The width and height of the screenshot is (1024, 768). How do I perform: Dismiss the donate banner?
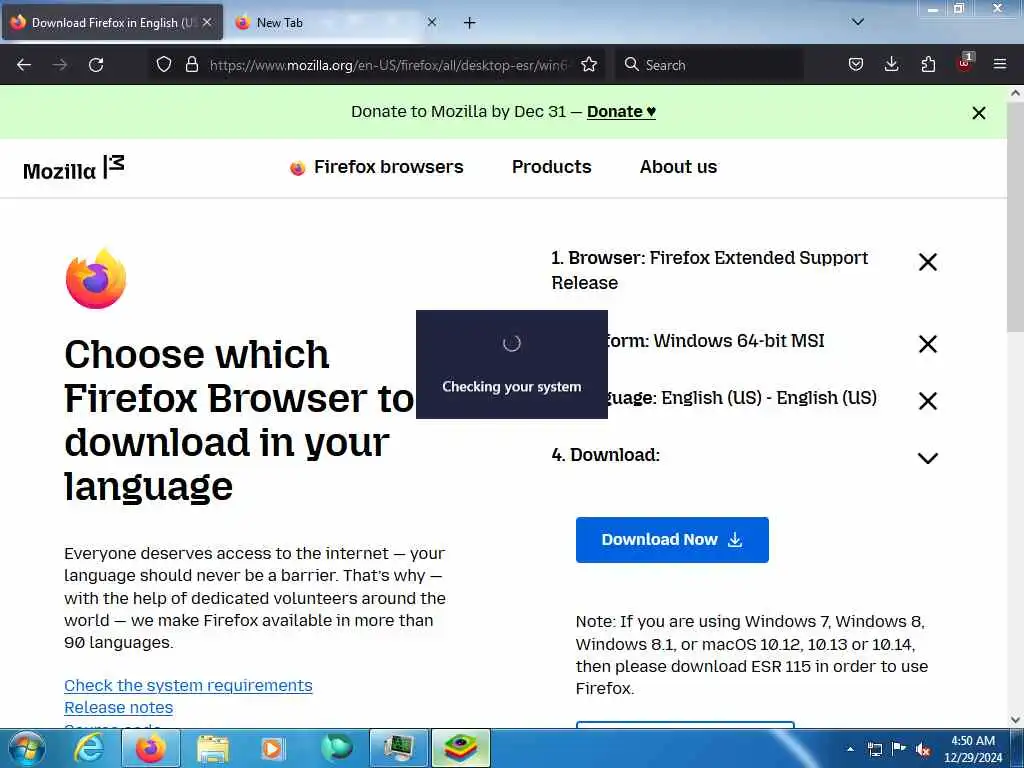[x=978, y=113]
